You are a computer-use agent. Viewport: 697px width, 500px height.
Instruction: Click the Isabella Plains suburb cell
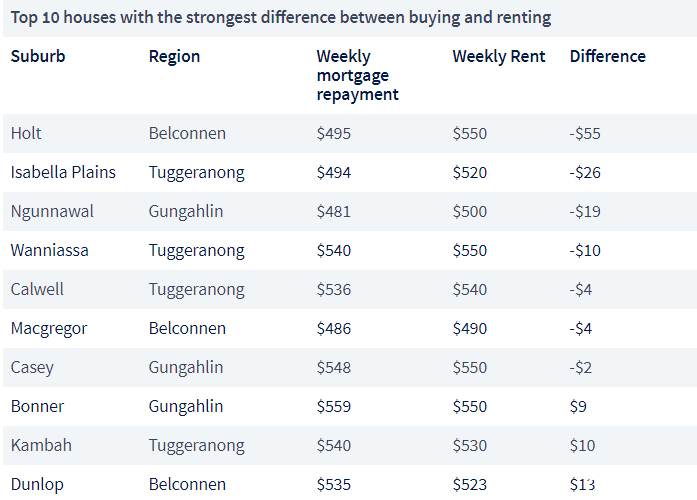click(63, 172)
